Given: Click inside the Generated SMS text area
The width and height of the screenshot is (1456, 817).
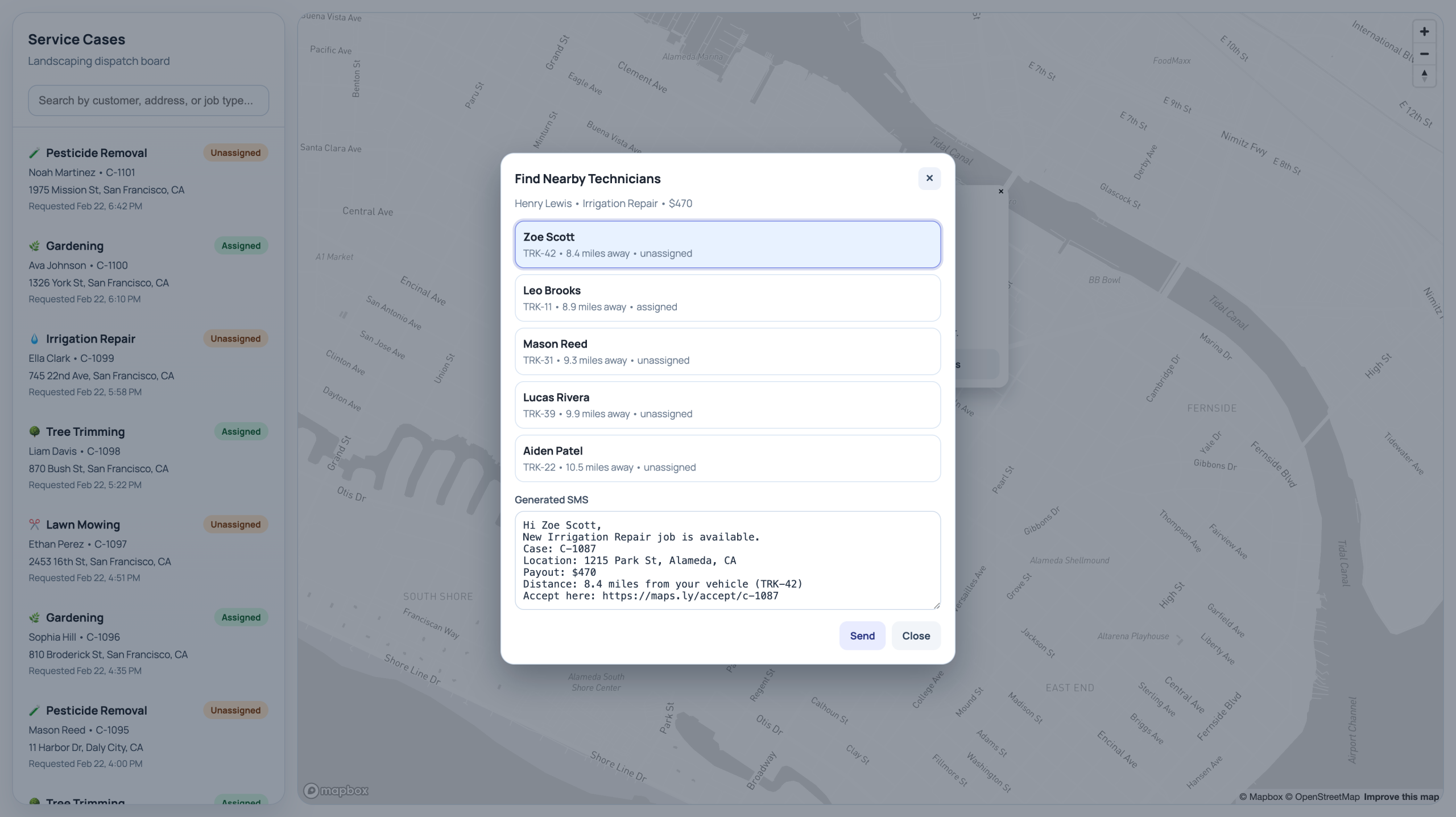Looking at the screenshot, I should 727,560.
